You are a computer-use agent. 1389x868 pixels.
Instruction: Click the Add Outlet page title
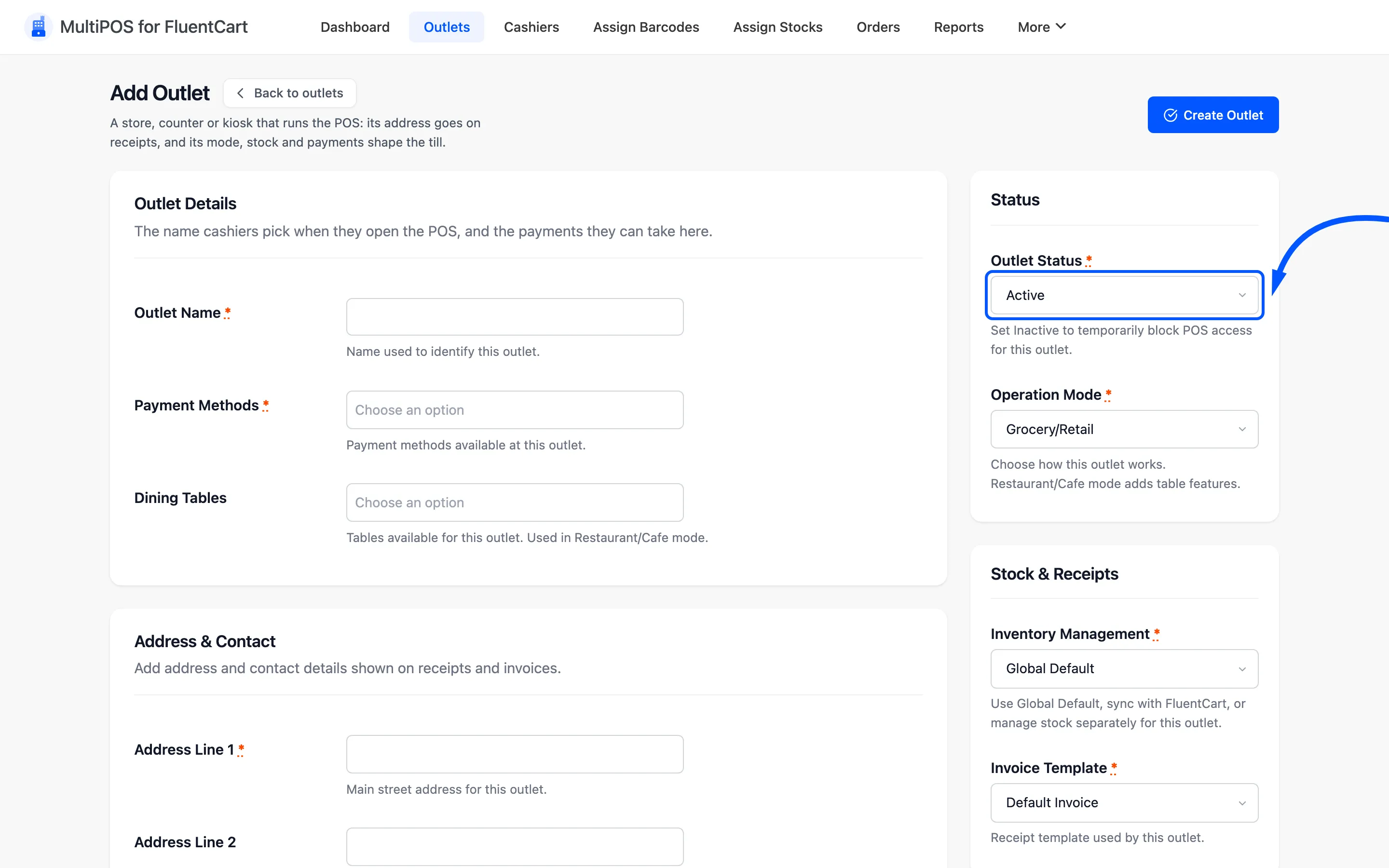click(x=160, y=93)
